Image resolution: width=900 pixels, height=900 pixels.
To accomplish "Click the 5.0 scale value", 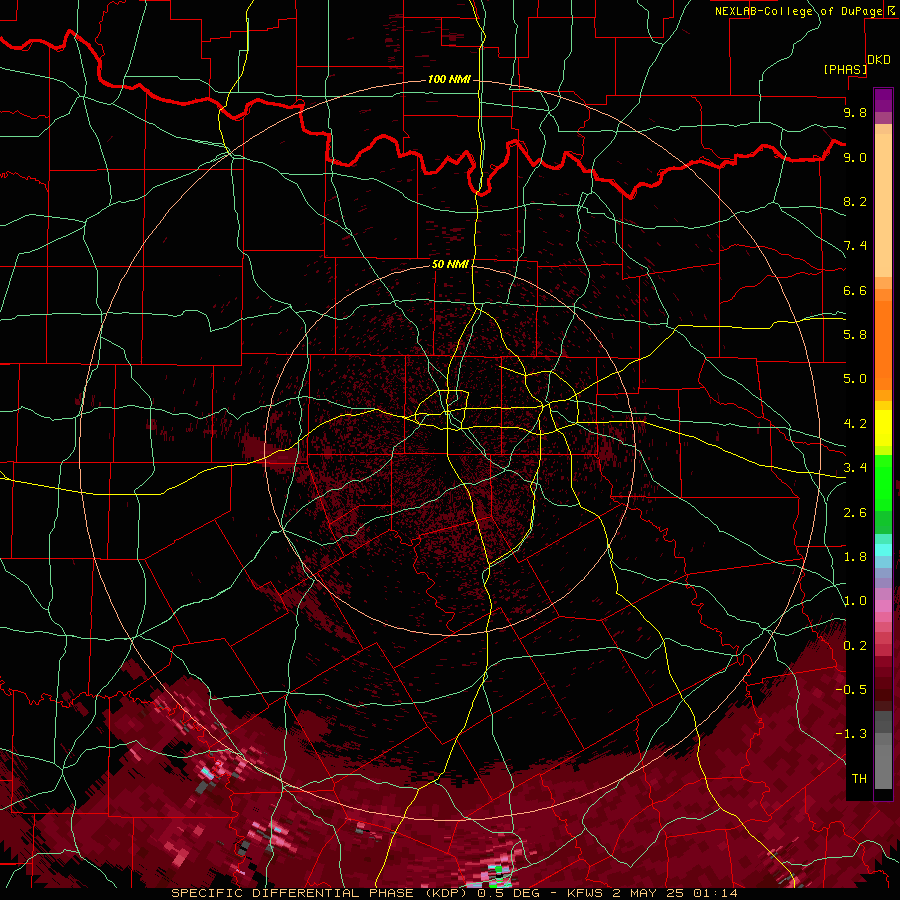I will click(x=855, y=379).
